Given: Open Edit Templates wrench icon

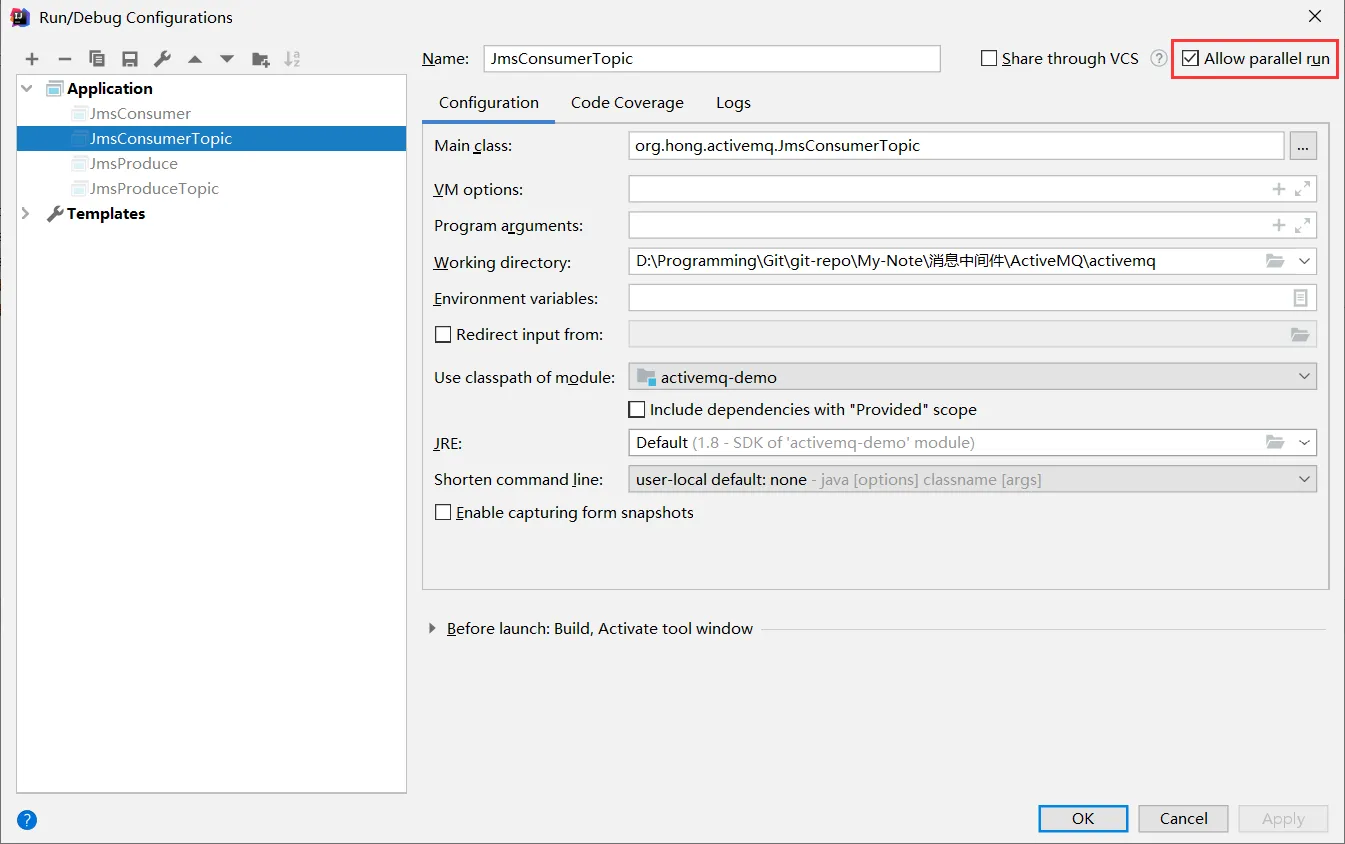Looking at the screenshot, I should click(x=162, y=59).
